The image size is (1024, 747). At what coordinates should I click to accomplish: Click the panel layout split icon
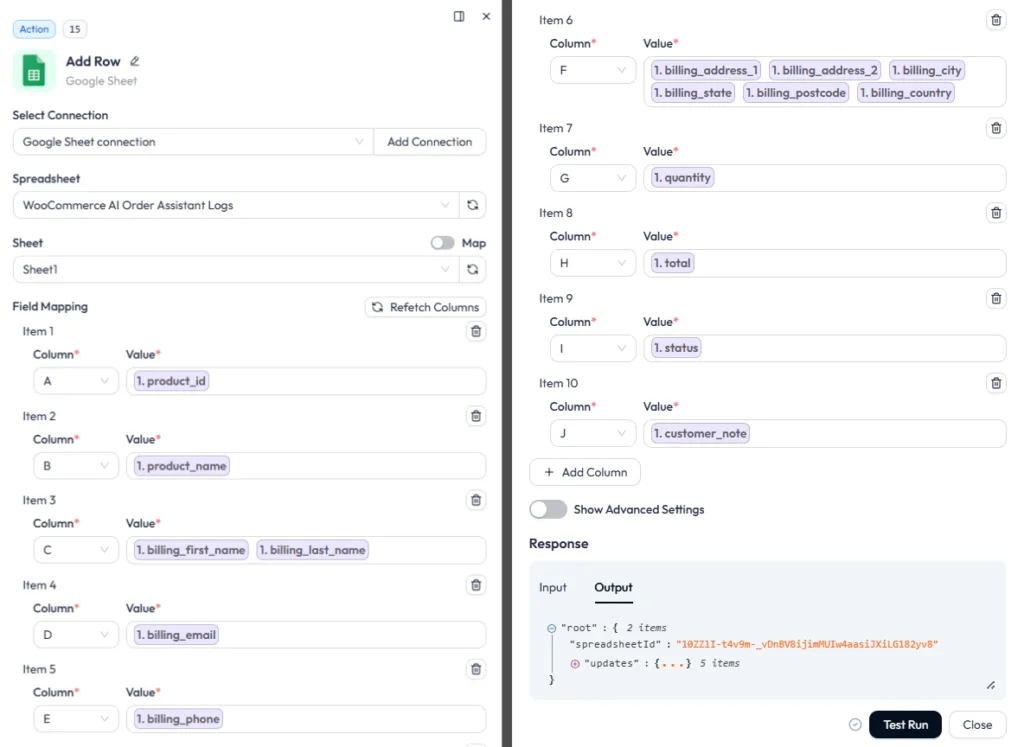coord(459,16)
